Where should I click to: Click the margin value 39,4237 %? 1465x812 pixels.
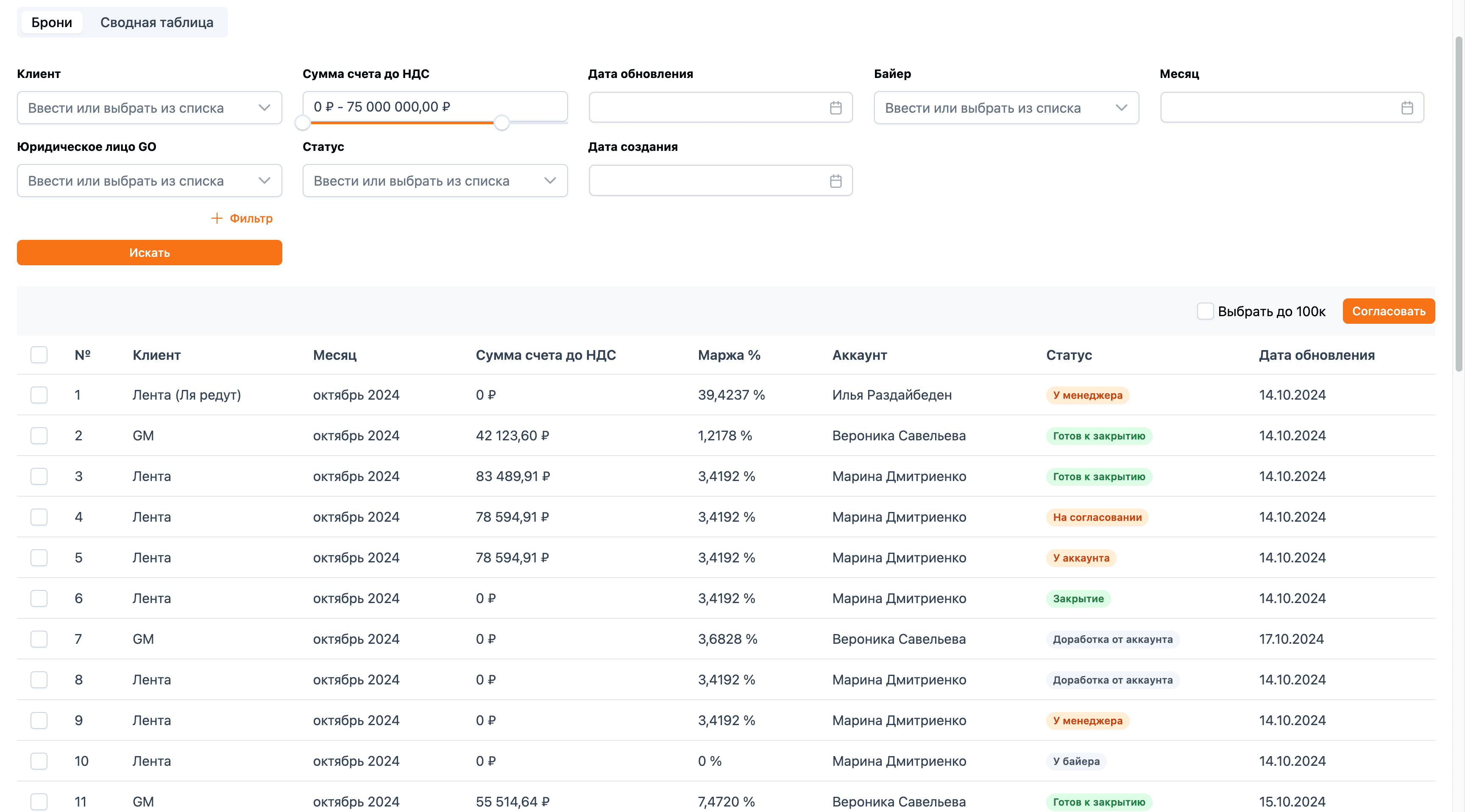(x=731, y=395)
